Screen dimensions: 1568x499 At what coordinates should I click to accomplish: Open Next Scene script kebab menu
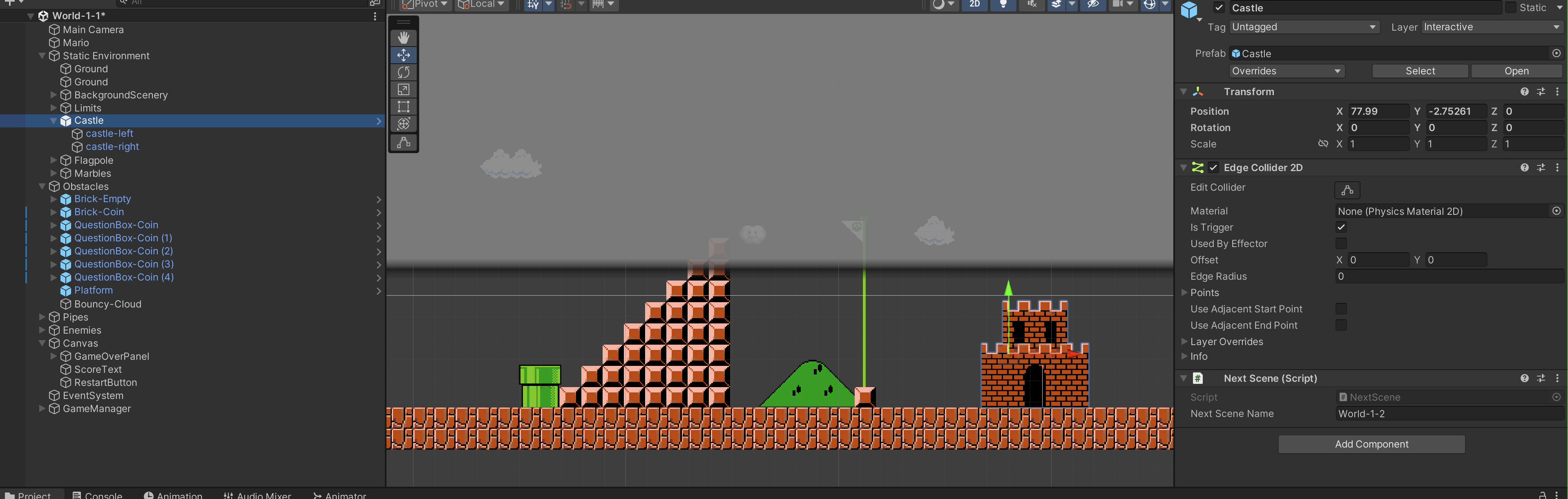(1557, 379)
